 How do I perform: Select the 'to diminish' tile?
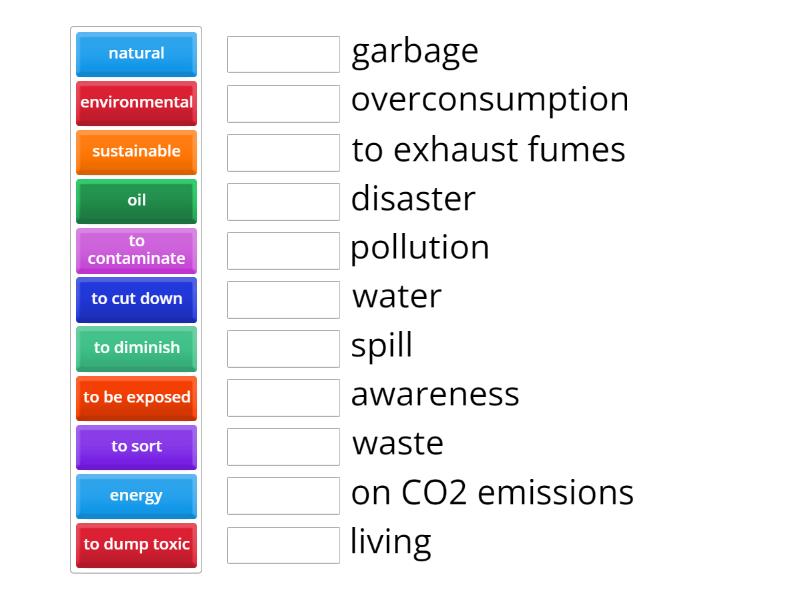coord(136,348)
